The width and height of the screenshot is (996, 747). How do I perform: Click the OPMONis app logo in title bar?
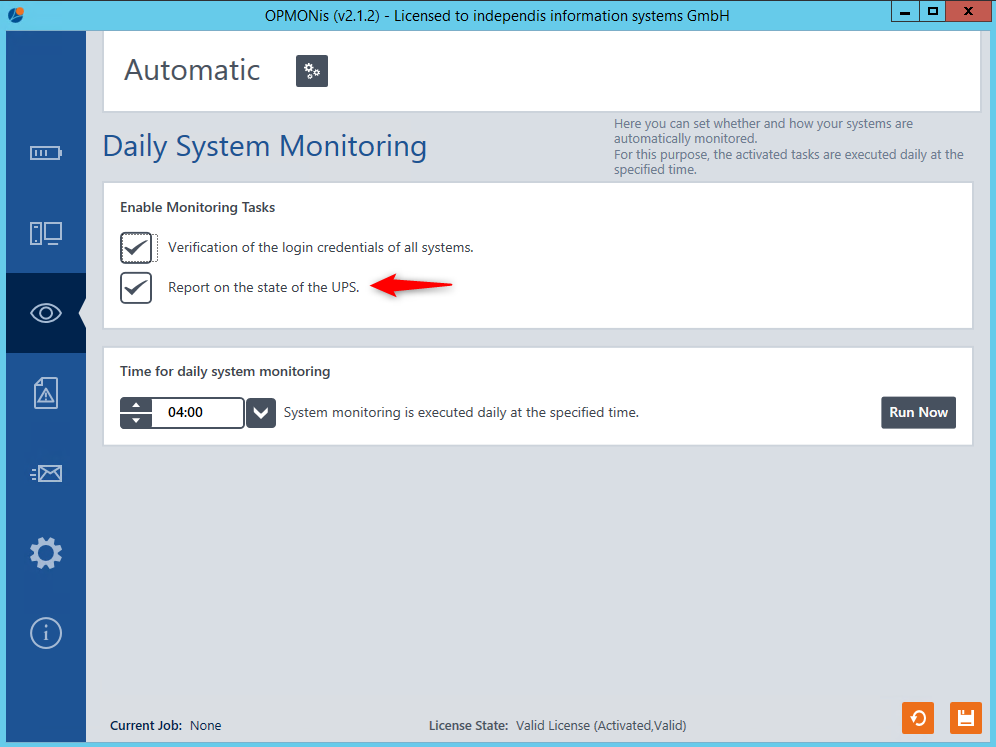16,14
